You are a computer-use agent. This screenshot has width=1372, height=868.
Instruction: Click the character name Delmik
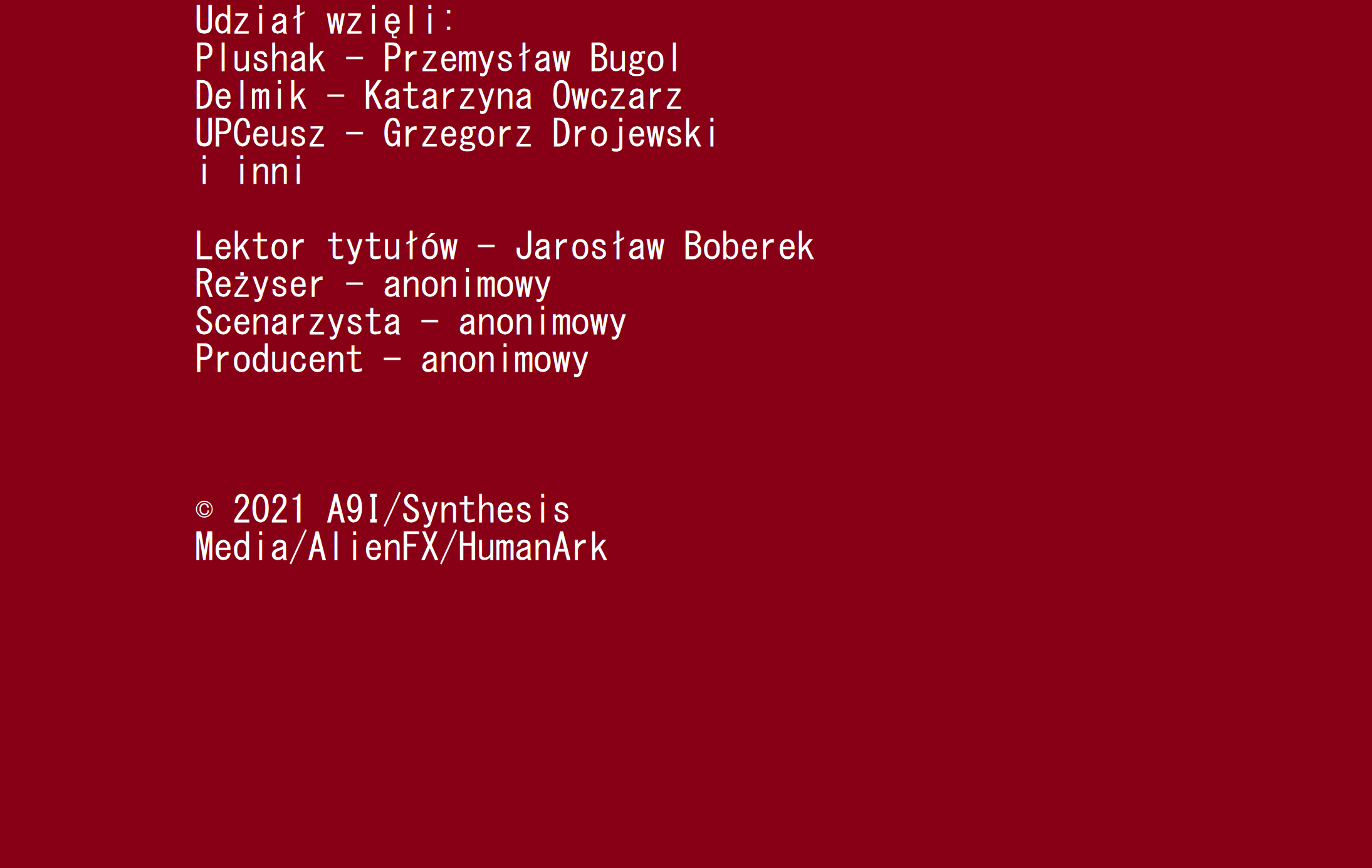[251, 97]
